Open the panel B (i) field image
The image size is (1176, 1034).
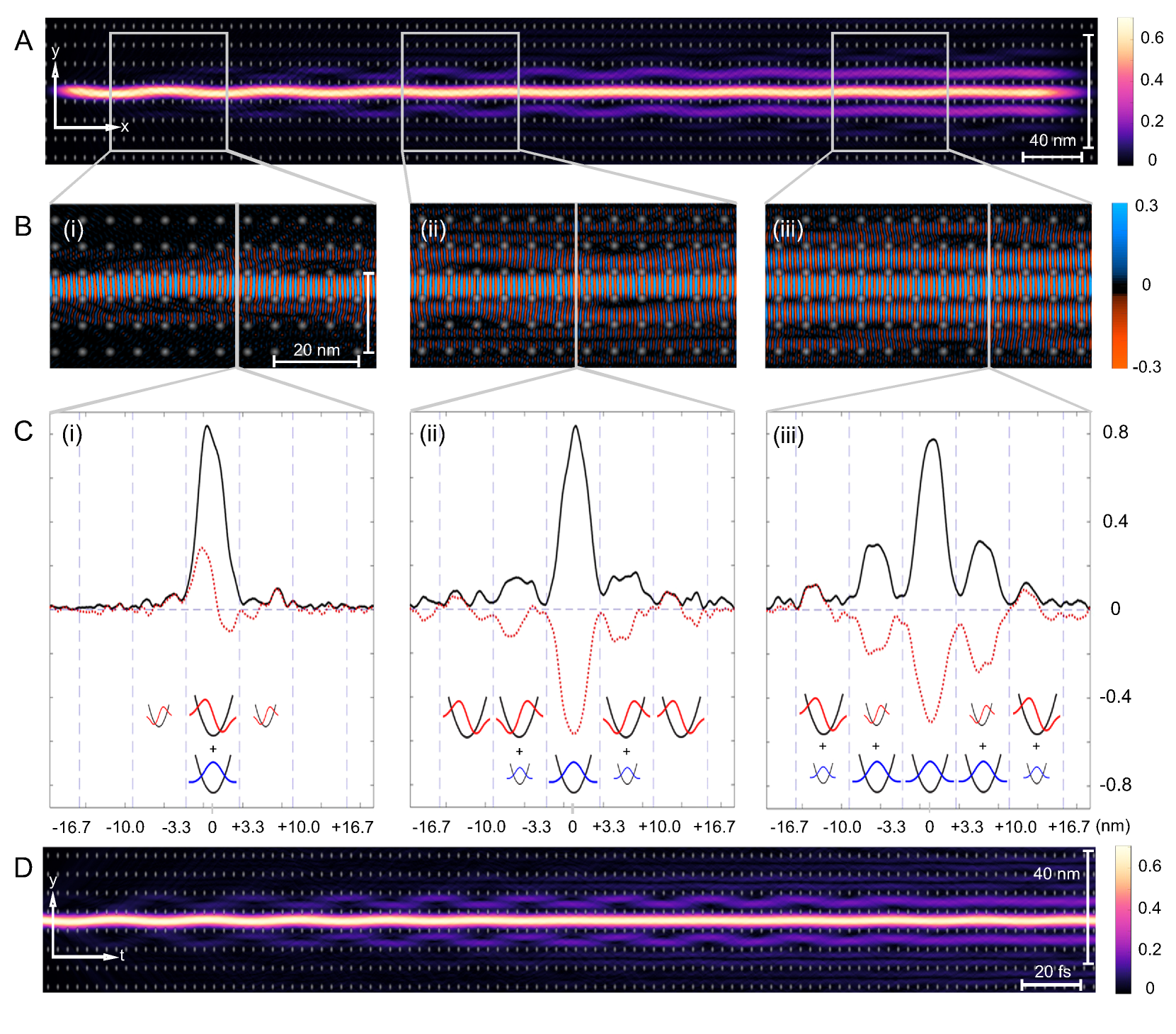(x=213, y=286)
